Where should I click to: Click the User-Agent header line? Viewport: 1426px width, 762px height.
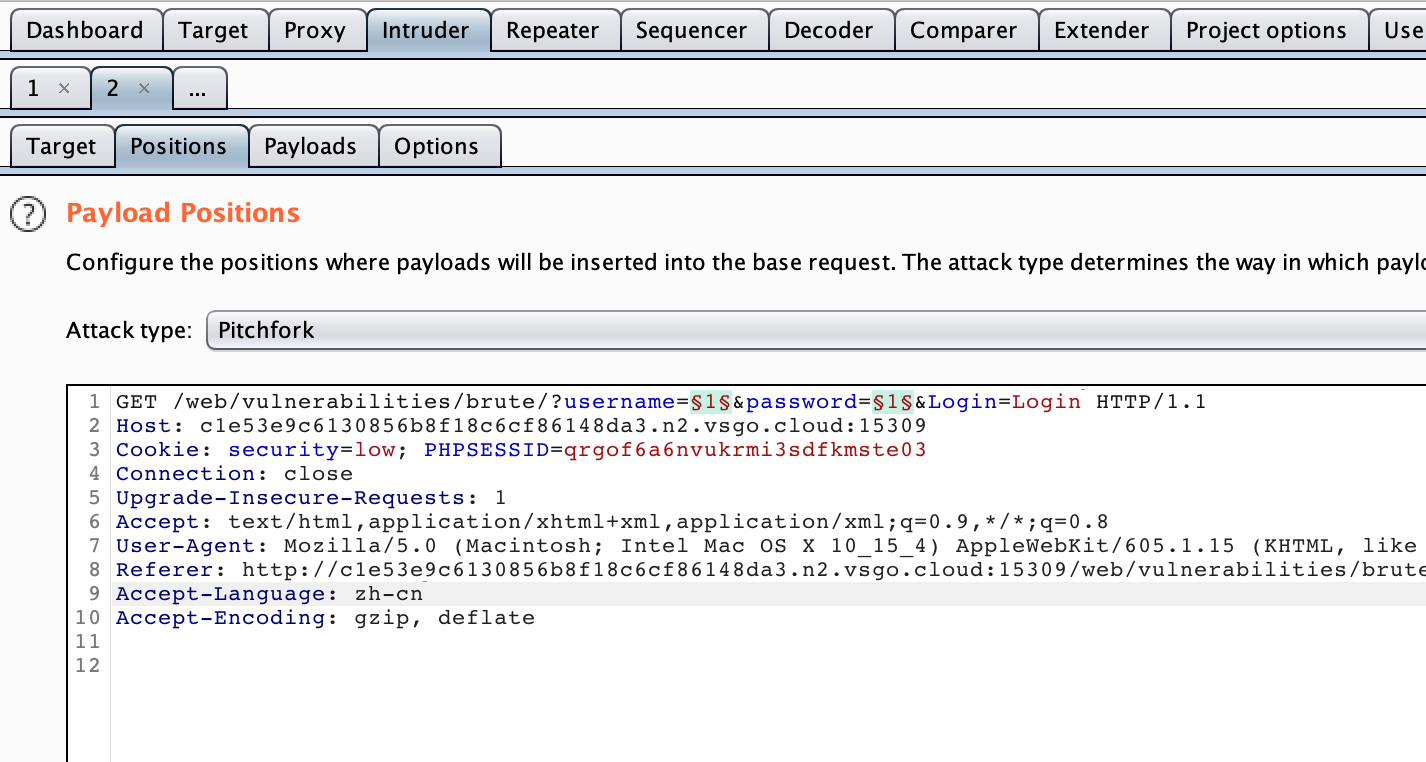click(770, 546)
